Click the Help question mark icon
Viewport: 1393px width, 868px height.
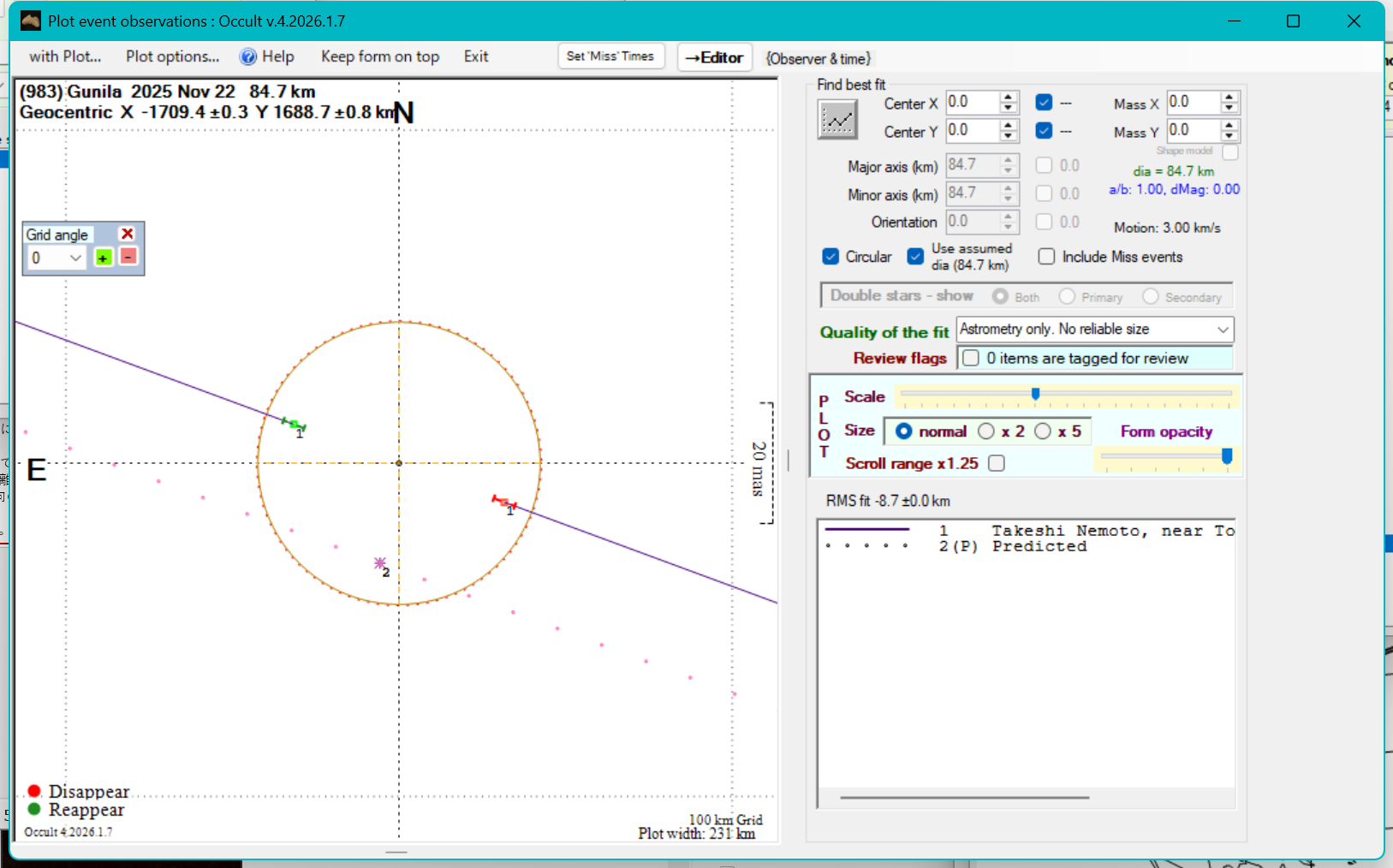[248, 56]
